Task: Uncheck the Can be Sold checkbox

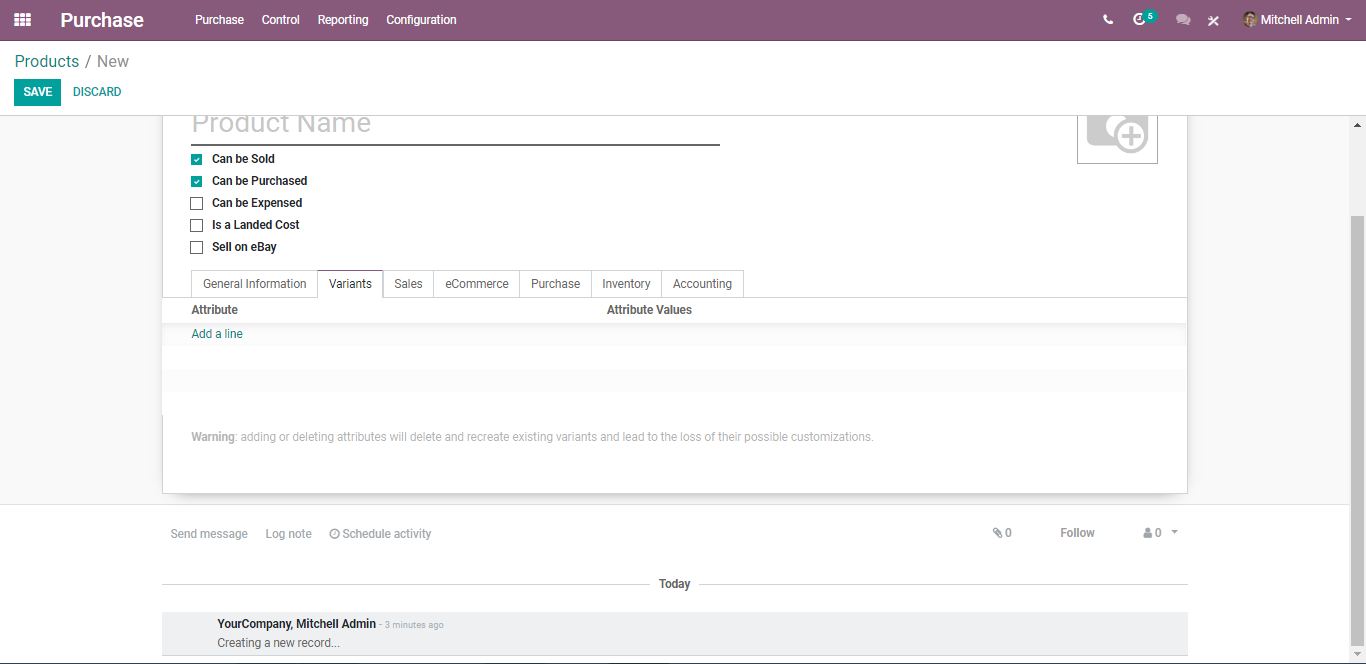Action: pos(197,159)
